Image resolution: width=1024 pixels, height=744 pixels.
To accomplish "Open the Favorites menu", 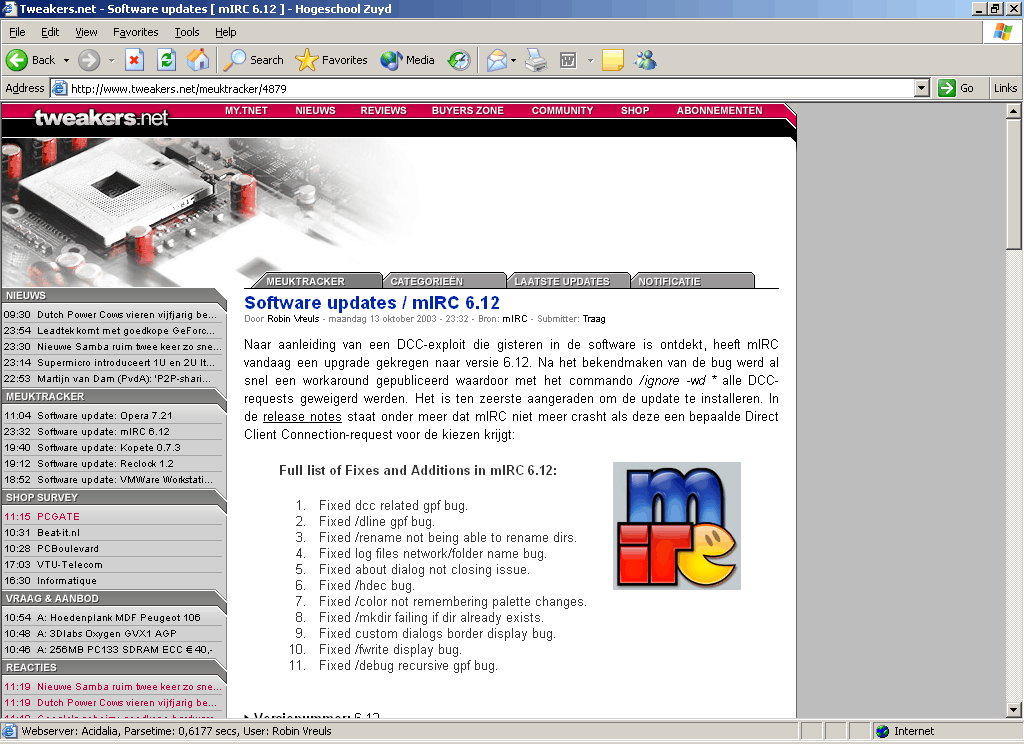I will pos(135,32).
